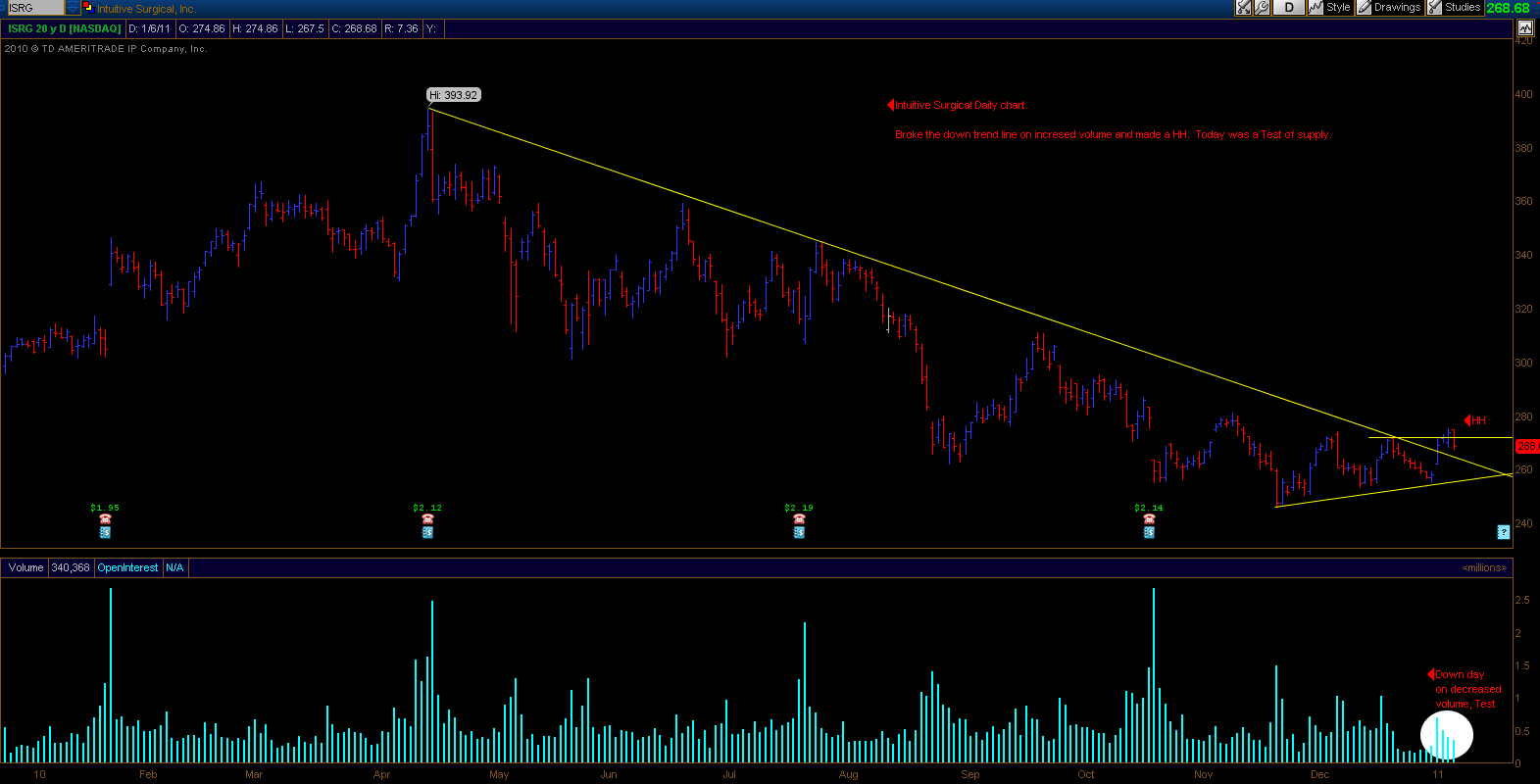1540x784 pixels.
Task: Click the 2010 TD AMERITRADE copyright text
Action: tap(106, 49)
